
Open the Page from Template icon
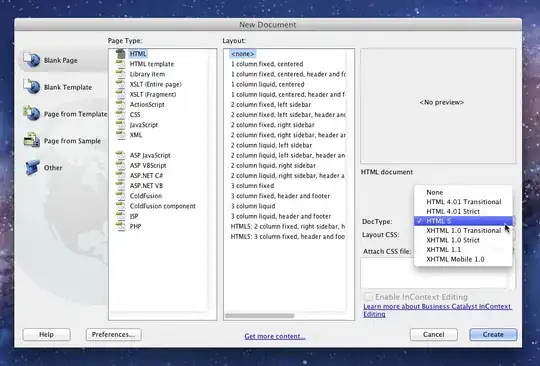tap(32, 113)
